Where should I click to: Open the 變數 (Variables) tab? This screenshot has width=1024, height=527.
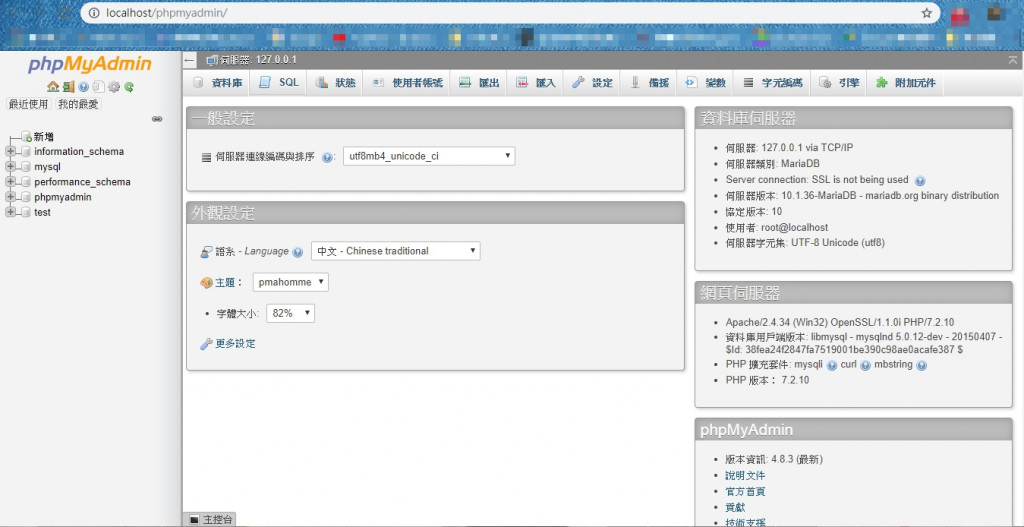(x=705, y=83)
